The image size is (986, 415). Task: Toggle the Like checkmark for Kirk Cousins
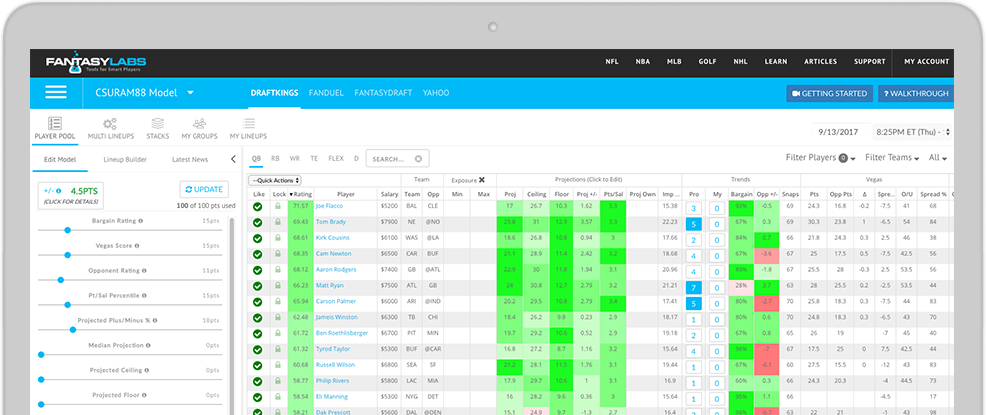coord(258,238)
